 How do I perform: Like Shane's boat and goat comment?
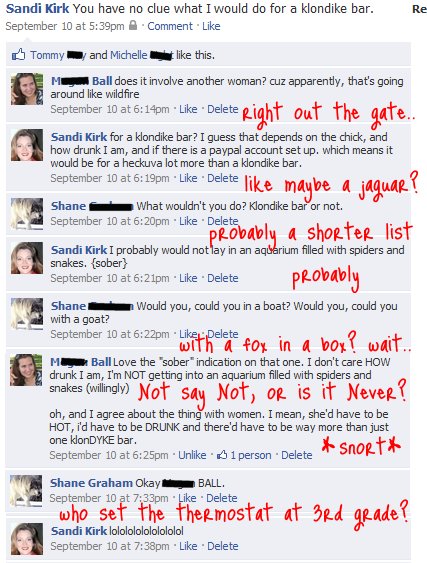[x=188, y=334]
